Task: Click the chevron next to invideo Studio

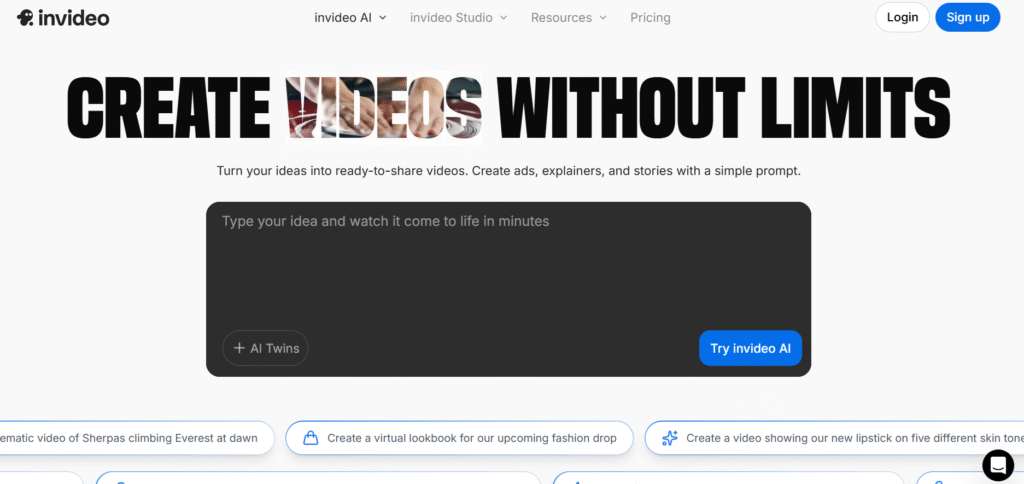Action: pos(503,18)
